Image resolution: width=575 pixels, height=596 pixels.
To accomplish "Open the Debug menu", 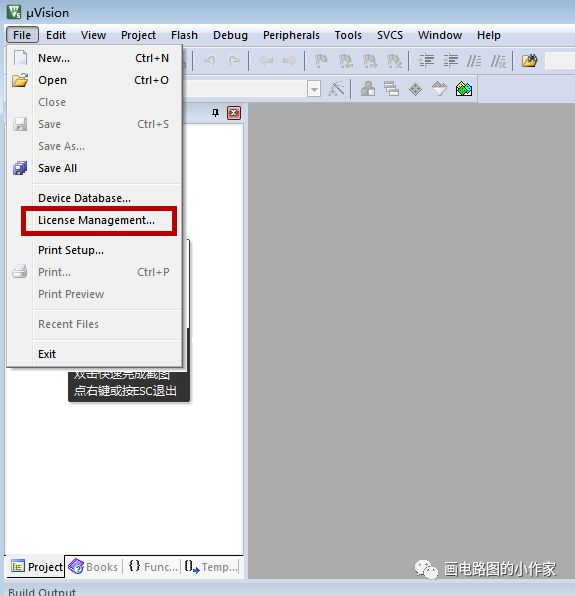I will click(230, 35).
